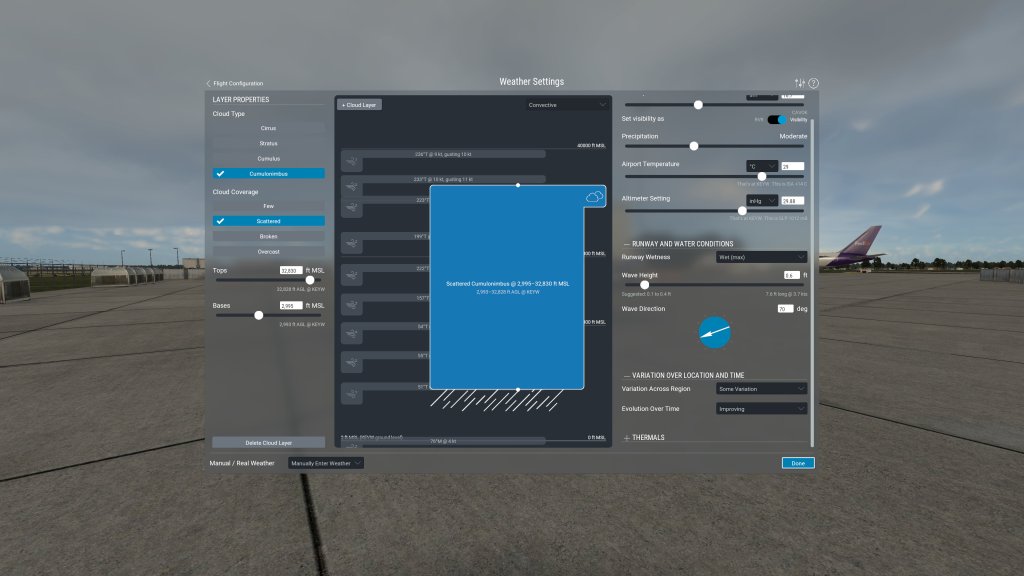Select Overcast cloud coverage
This screenshot has height=576, width=1024.
point(268,251)
